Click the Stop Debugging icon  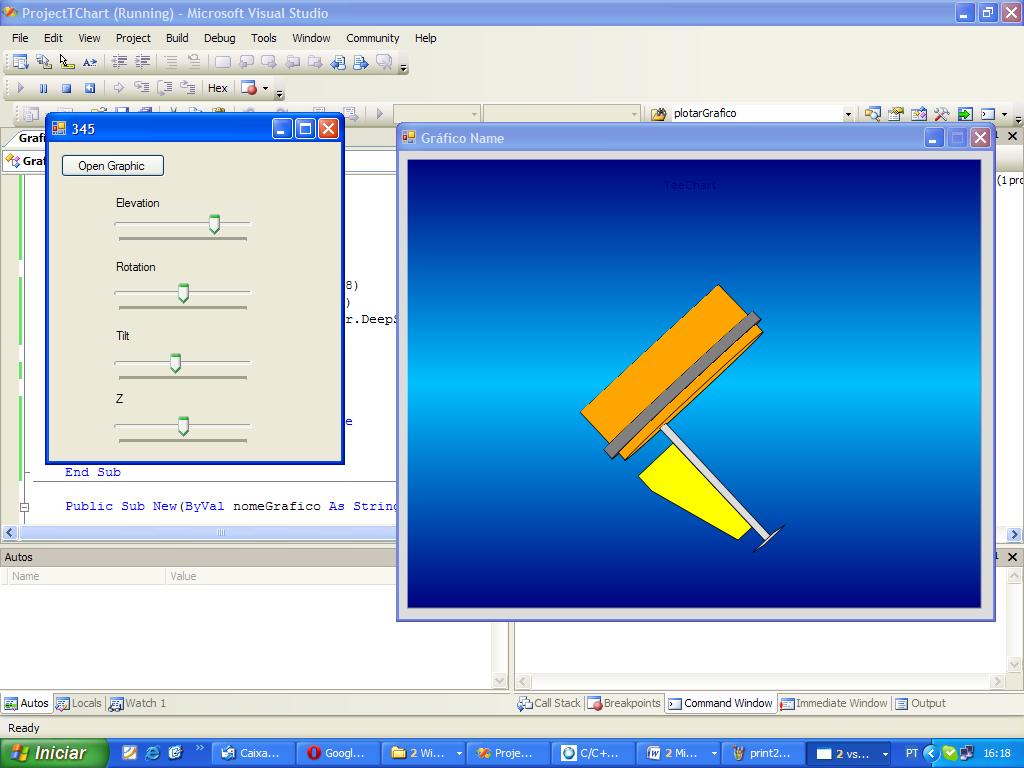(66, 88)
